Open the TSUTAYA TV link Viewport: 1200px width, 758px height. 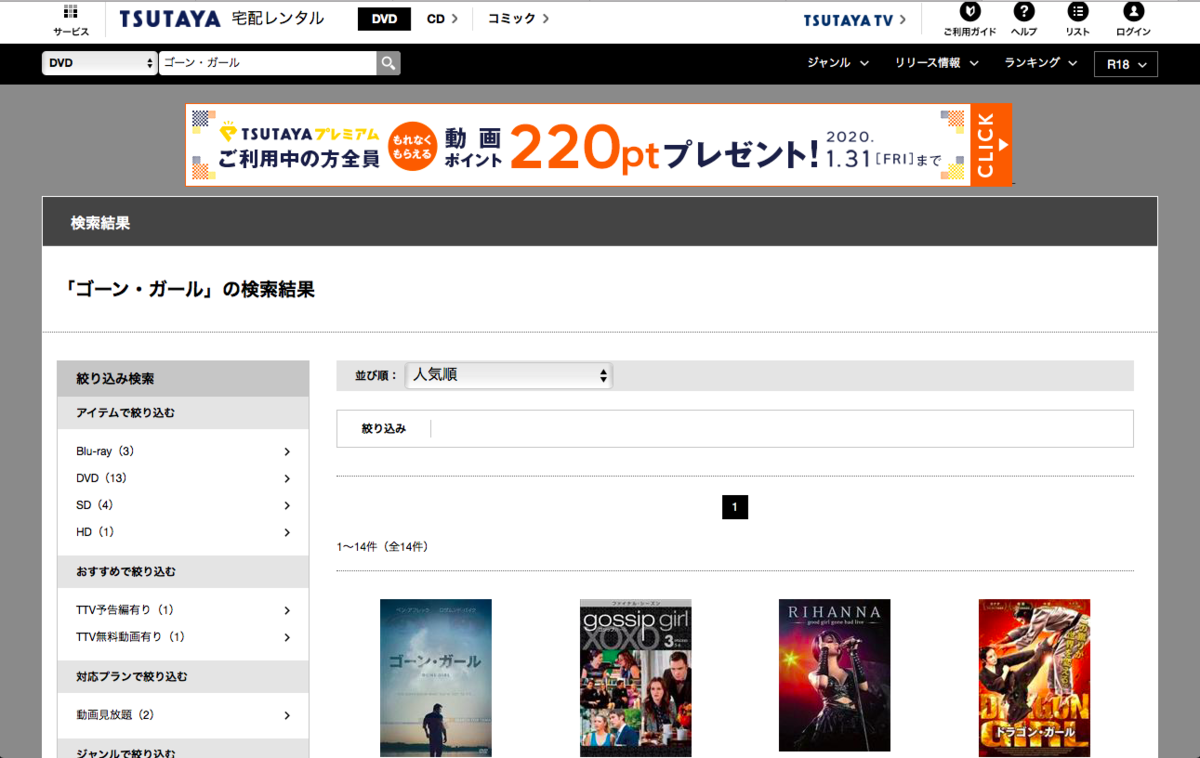point(855,19)
